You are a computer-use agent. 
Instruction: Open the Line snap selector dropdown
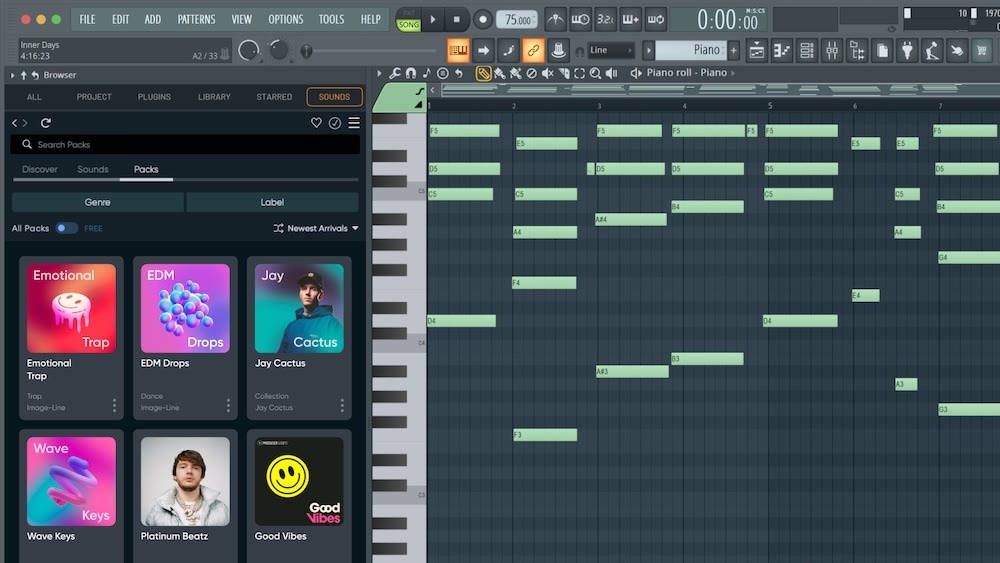[611, 50]
